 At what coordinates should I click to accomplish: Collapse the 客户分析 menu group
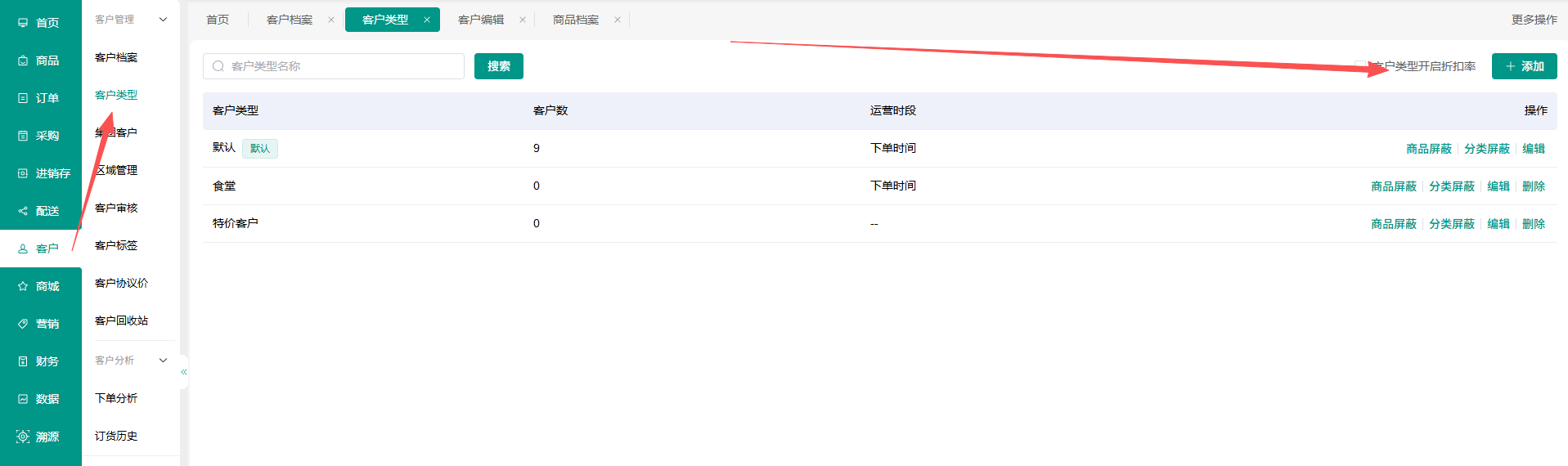pos(131,361)
